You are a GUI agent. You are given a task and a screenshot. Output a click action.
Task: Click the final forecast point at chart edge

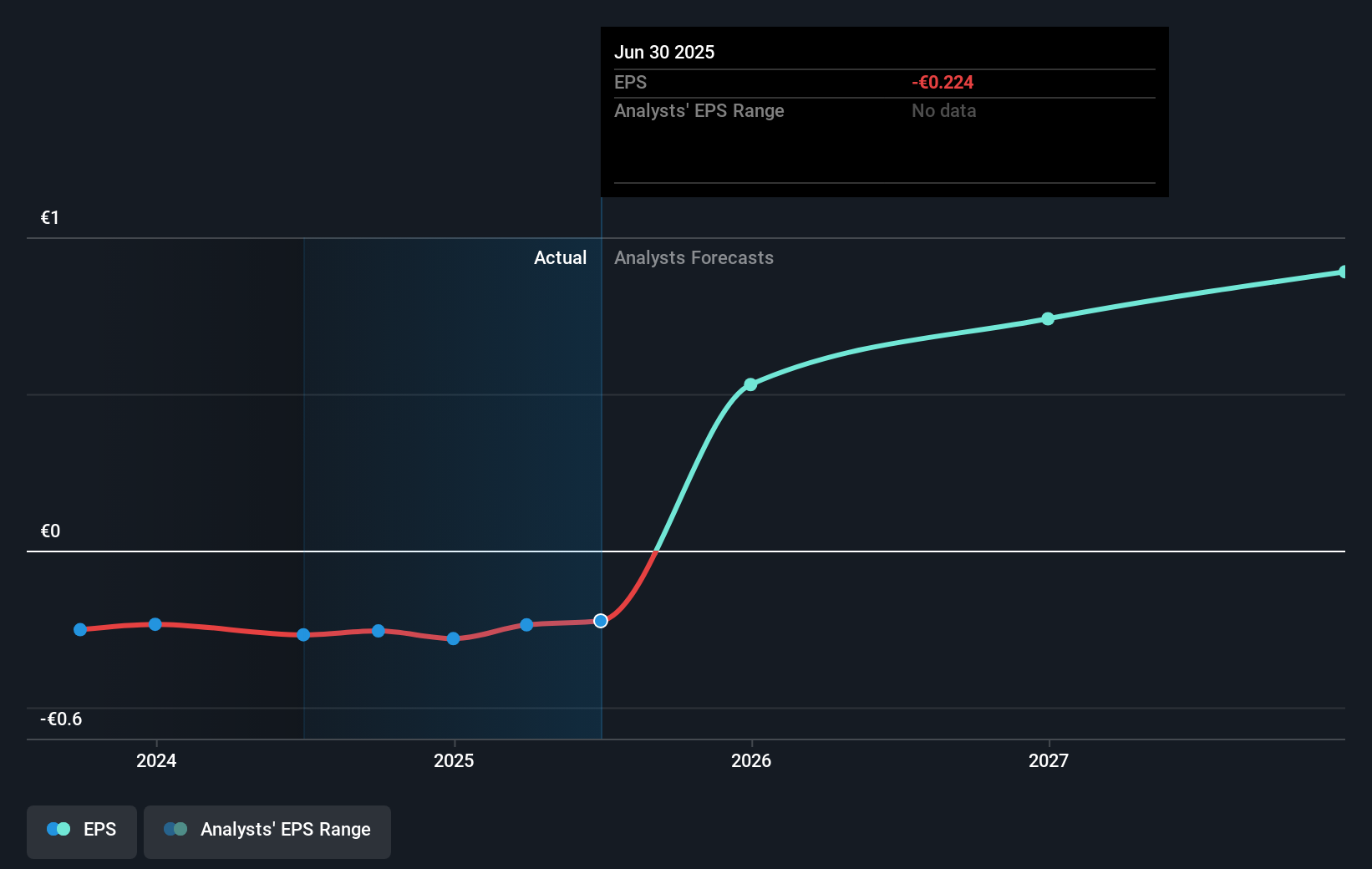[1344, 270]
